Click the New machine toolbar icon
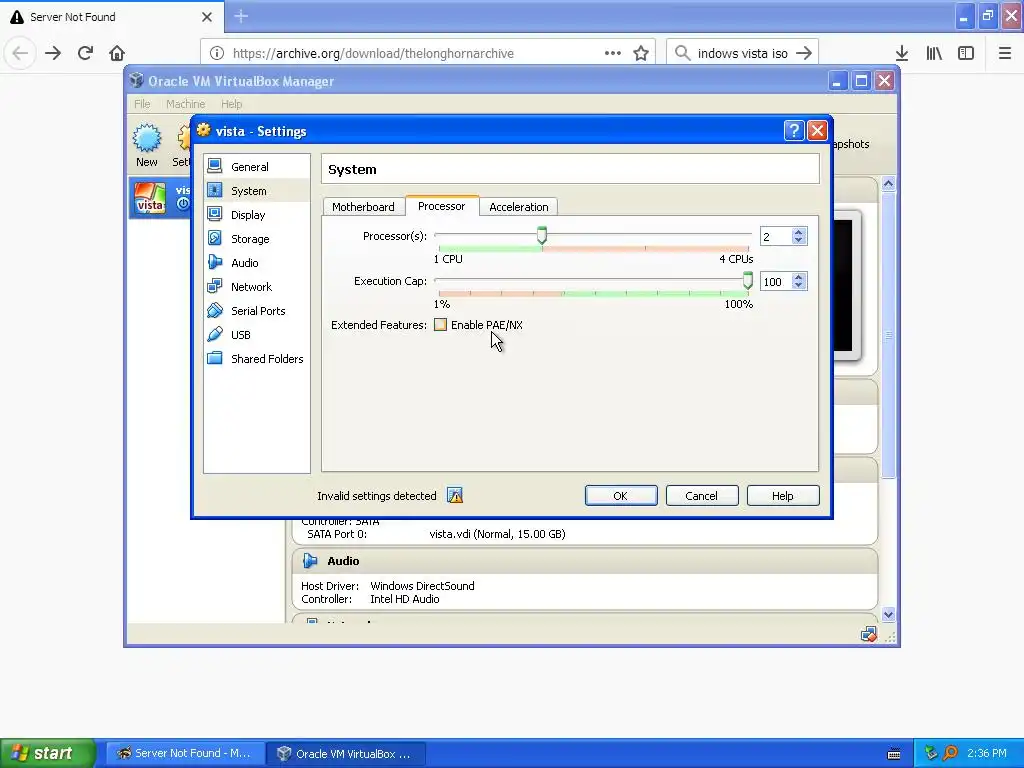 [147, 138]
